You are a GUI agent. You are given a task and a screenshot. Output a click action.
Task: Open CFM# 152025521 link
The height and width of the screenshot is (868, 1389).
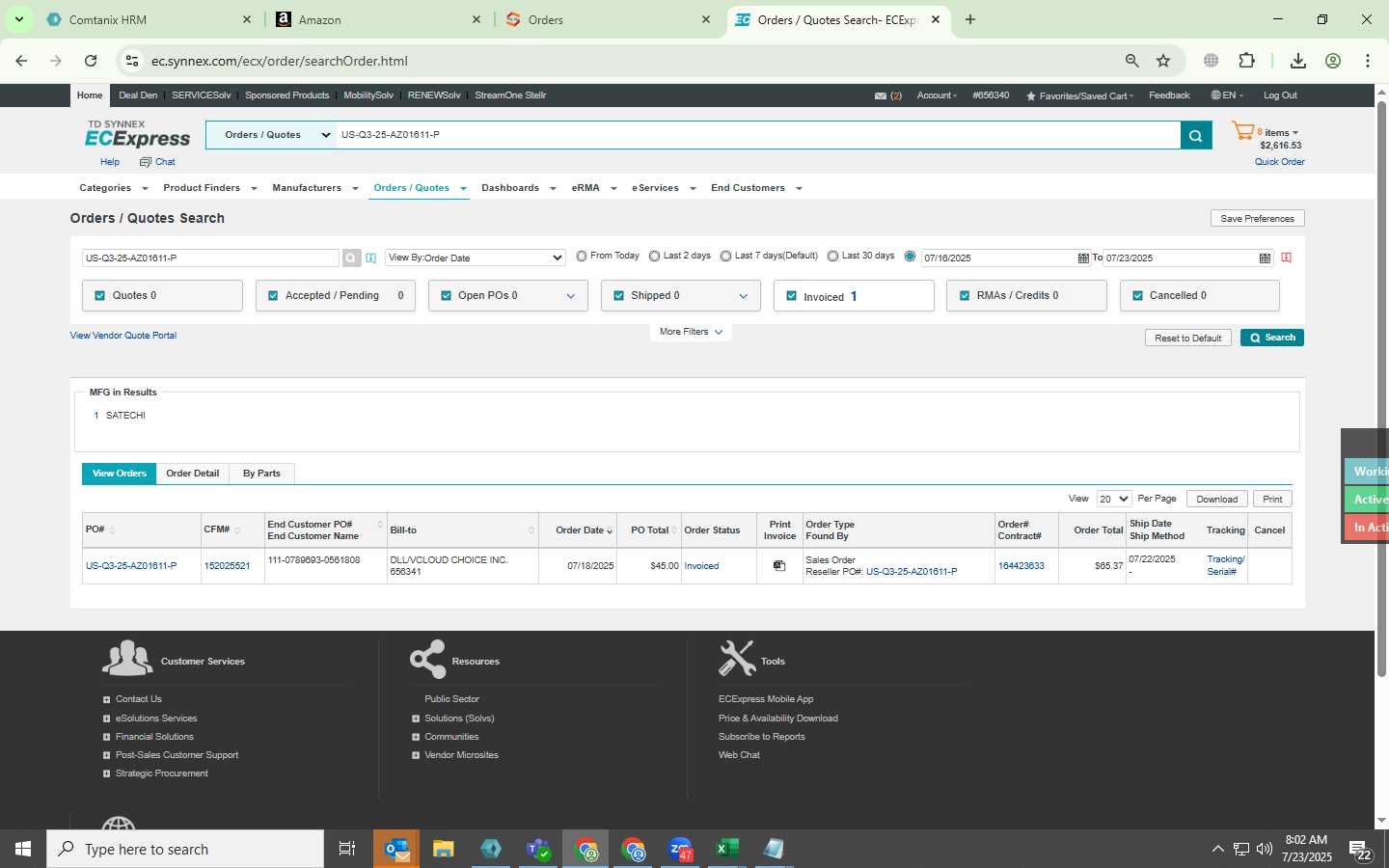[x=227, y=566]
